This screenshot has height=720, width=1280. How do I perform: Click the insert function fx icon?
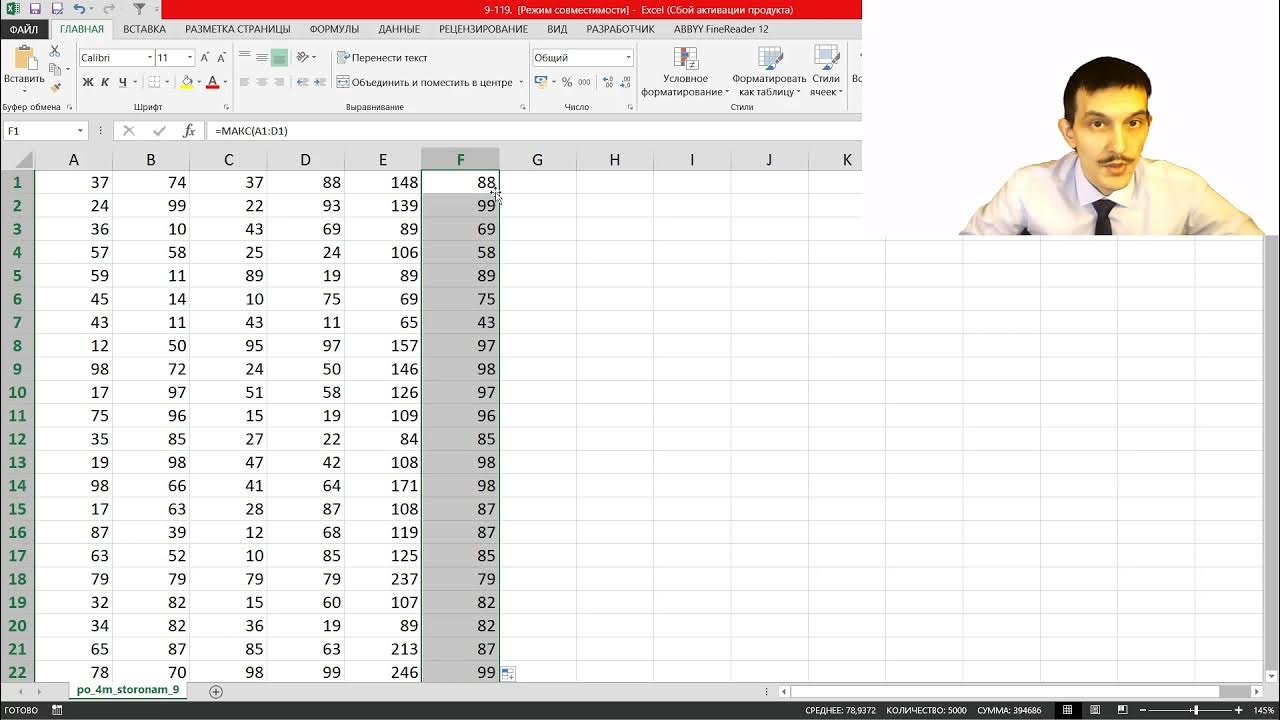click(189, 131)
